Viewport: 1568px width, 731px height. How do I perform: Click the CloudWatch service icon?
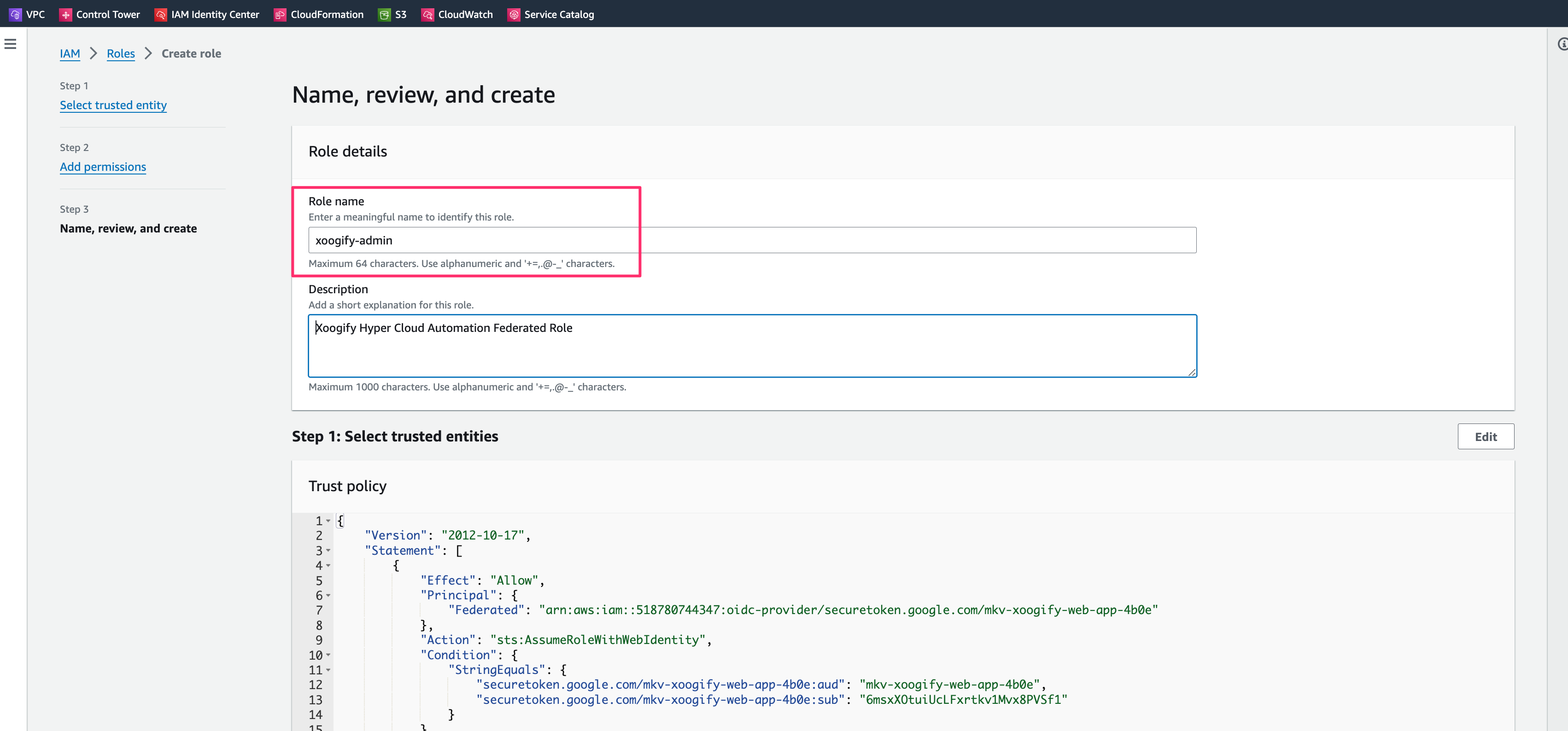coord(428,14)
